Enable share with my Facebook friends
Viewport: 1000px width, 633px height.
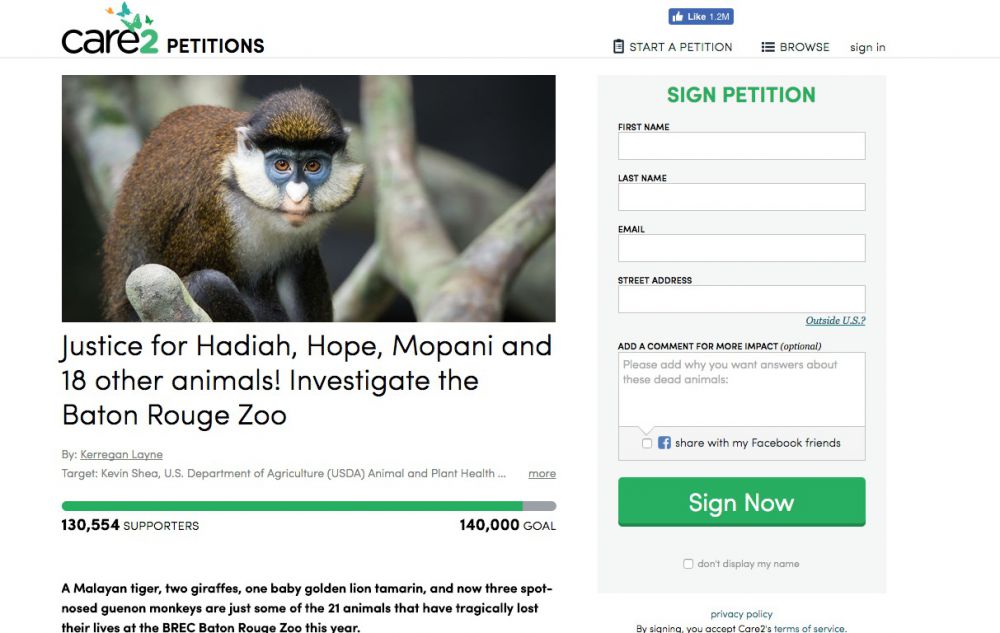tap(646, 442)
